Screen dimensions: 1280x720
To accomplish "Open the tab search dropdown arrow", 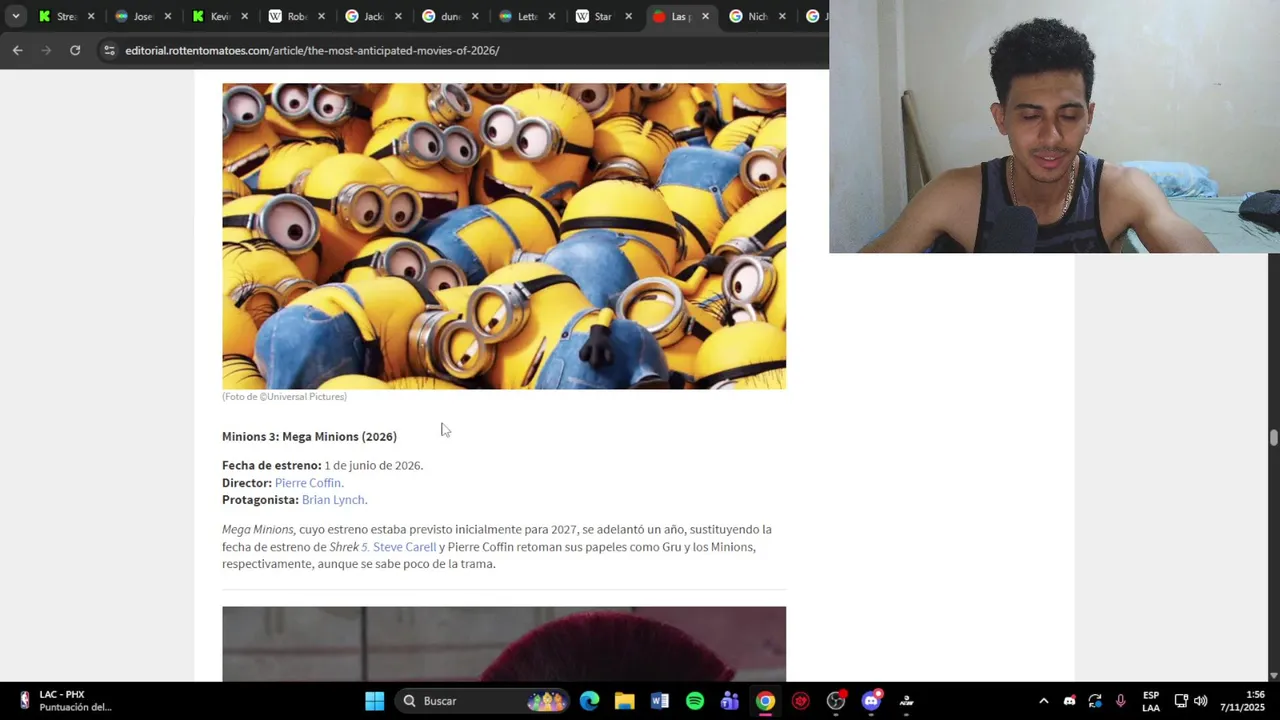I will (15, 16).
